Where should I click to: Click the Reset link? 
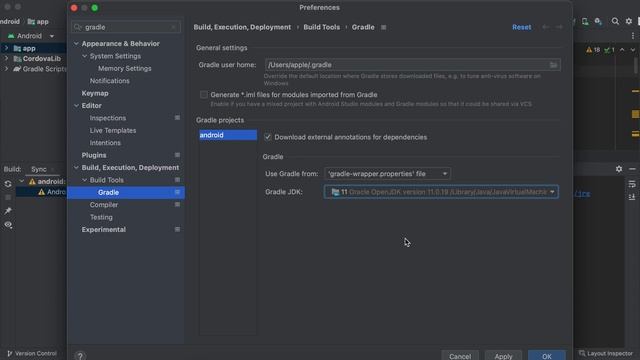coord(521,27)
